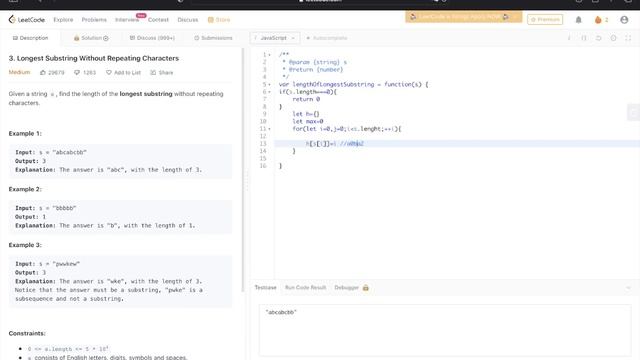
Task: Click the editor info icon
Action: point(569,38)
